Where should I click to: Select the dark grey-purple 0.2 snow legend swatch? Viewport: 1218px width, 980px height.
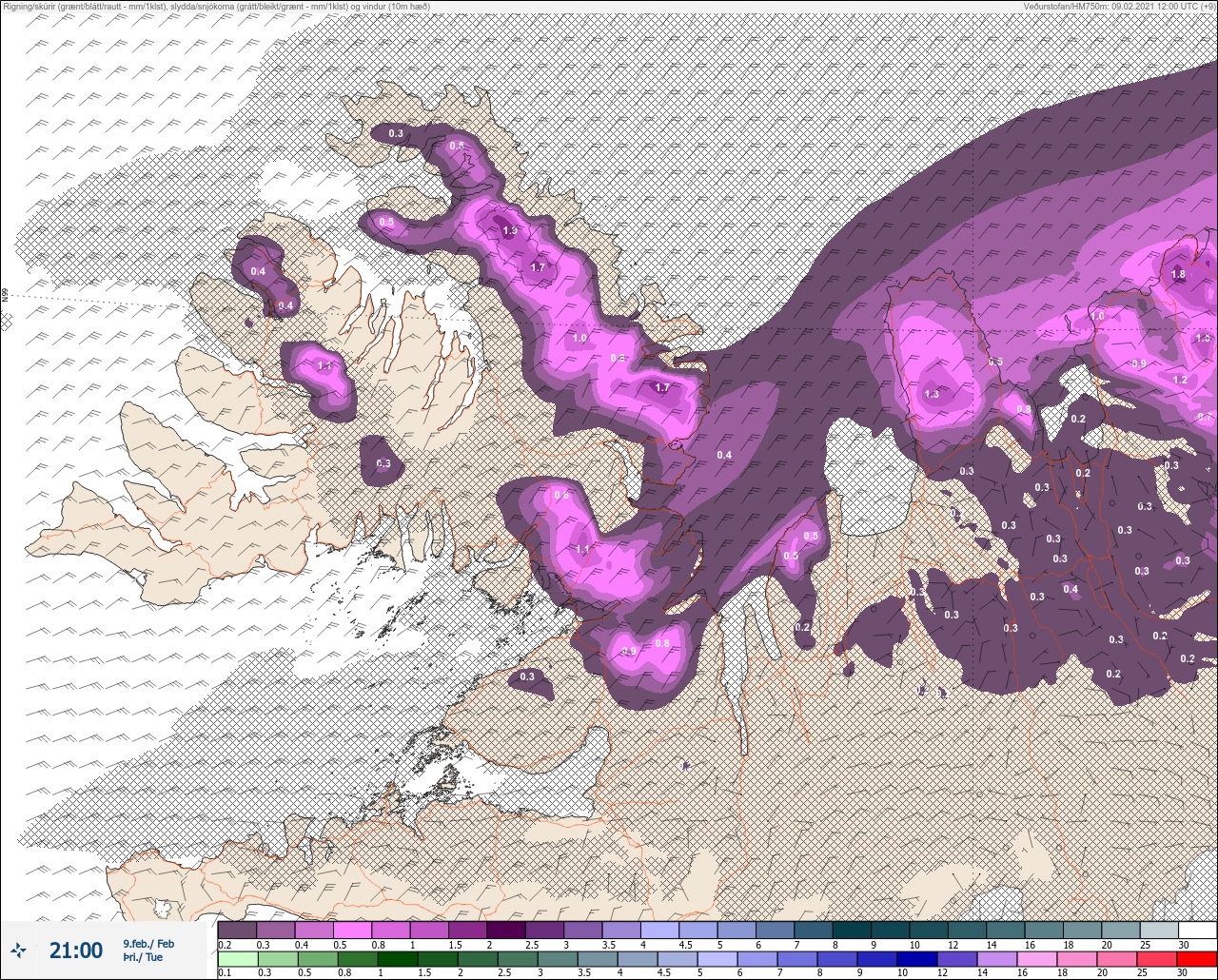237,930
